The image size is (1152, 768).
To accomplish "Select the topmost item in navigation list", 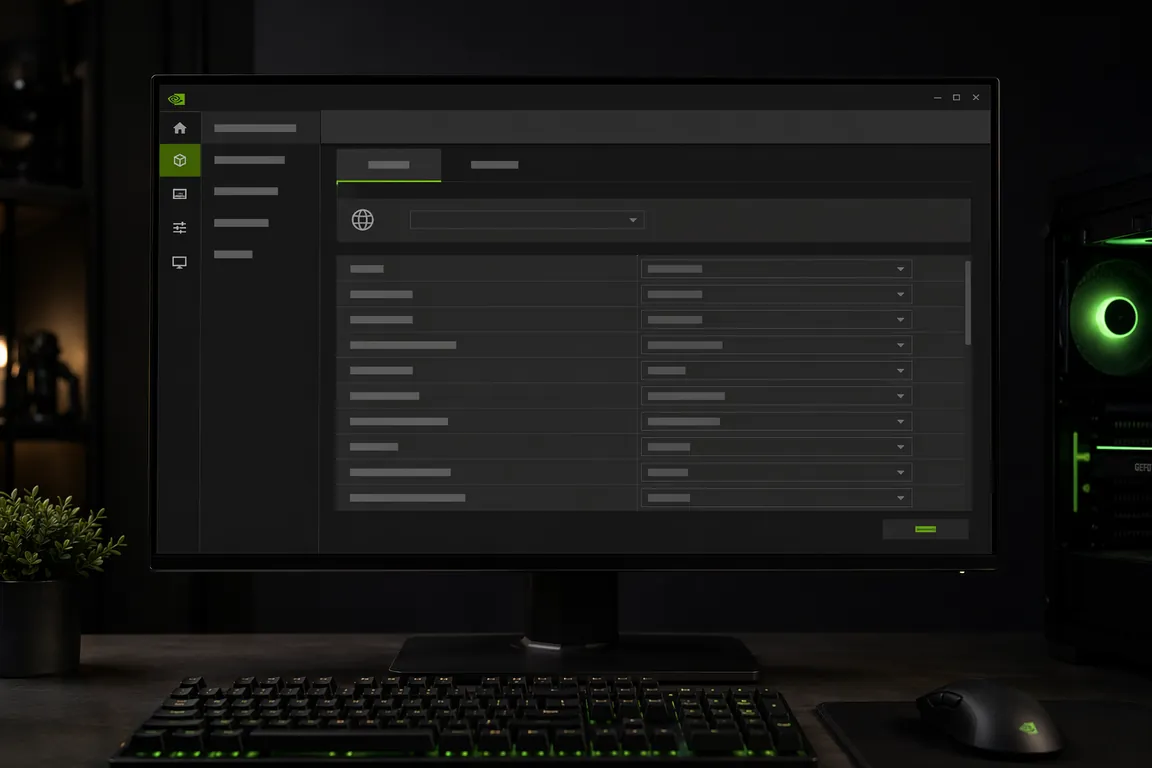I will (255, 128).
